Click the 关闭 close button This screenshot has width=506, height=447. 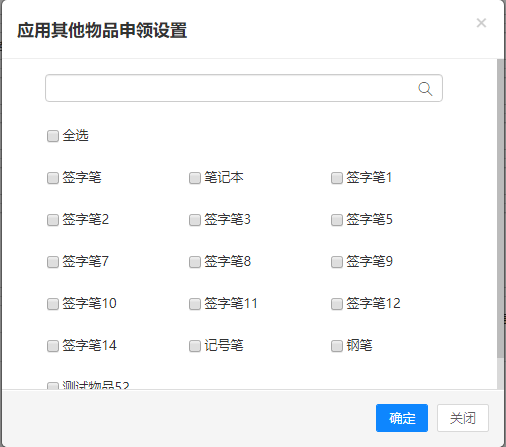click(463, 418)
